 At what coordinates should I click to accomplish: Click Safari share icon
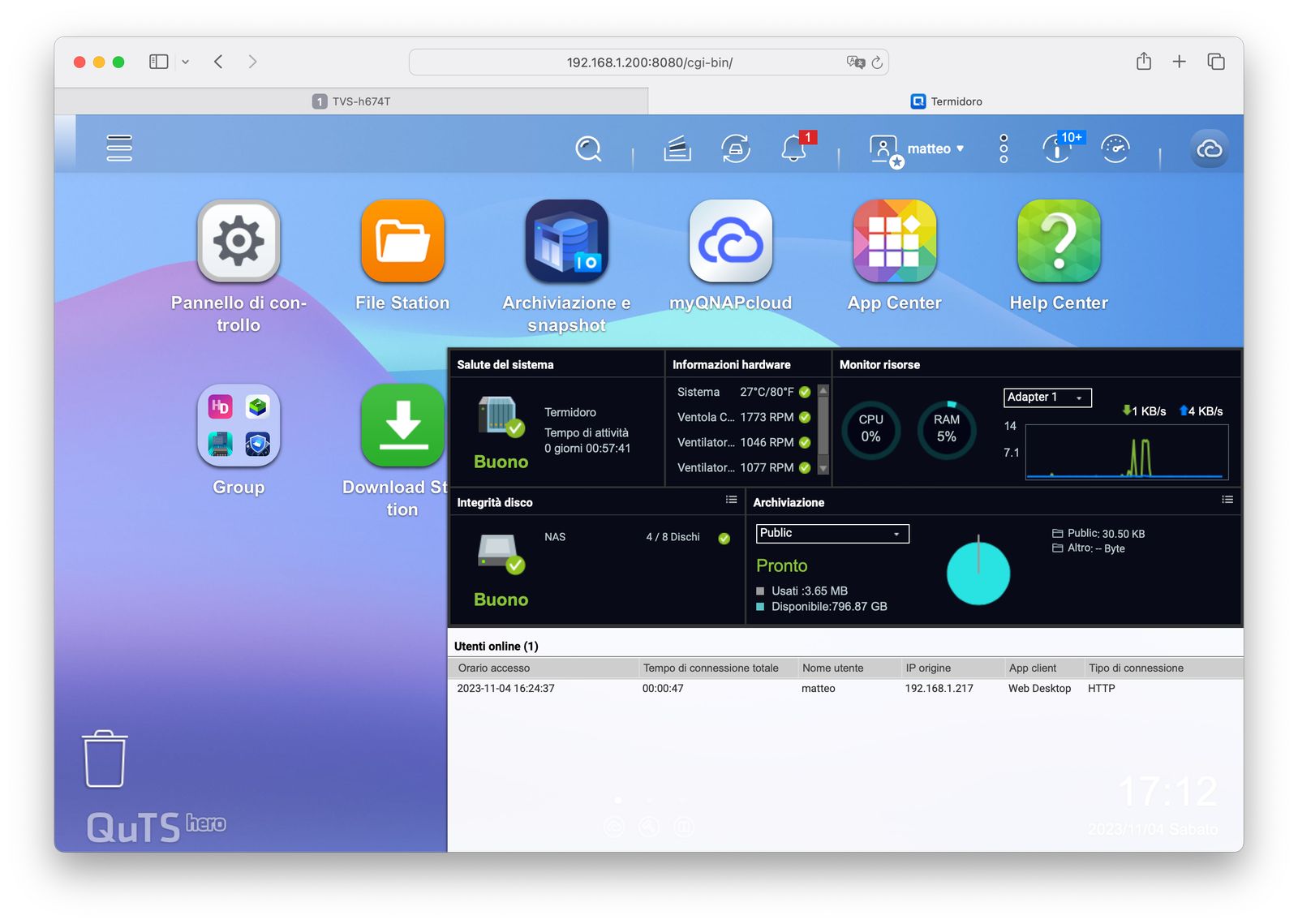[x=1144, y=62]
